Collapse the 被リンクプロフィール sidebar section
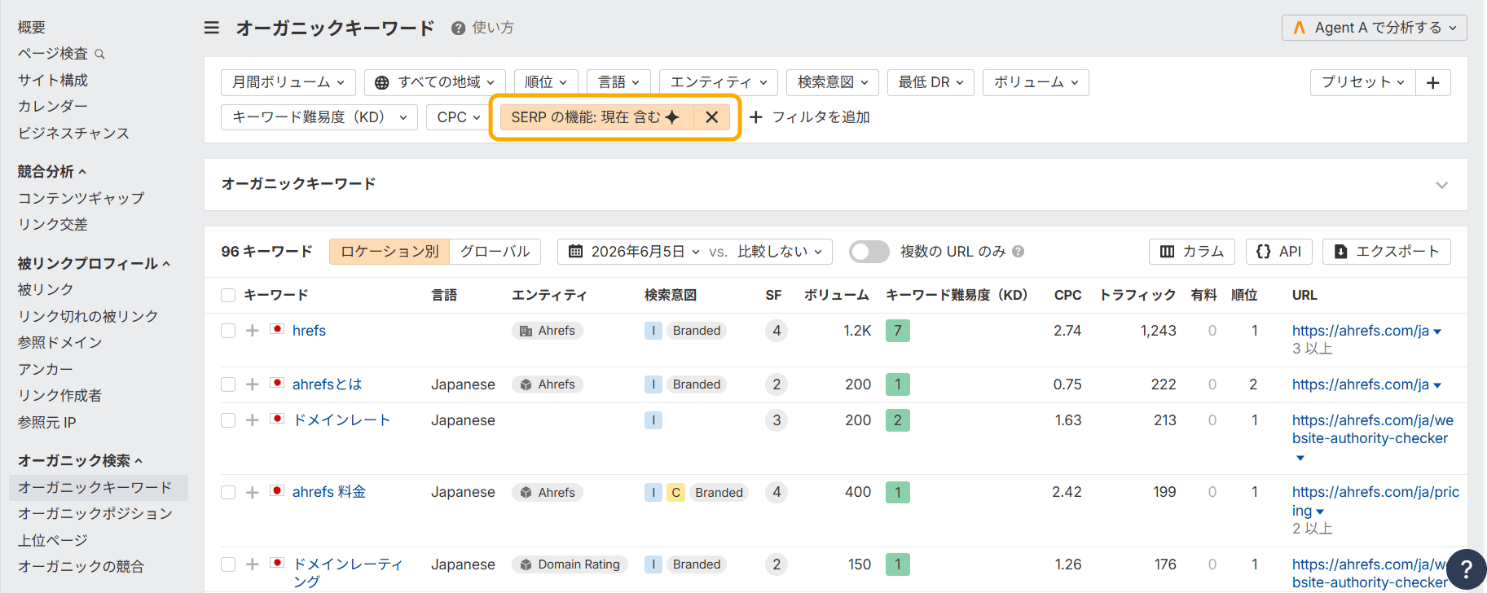 94,263
